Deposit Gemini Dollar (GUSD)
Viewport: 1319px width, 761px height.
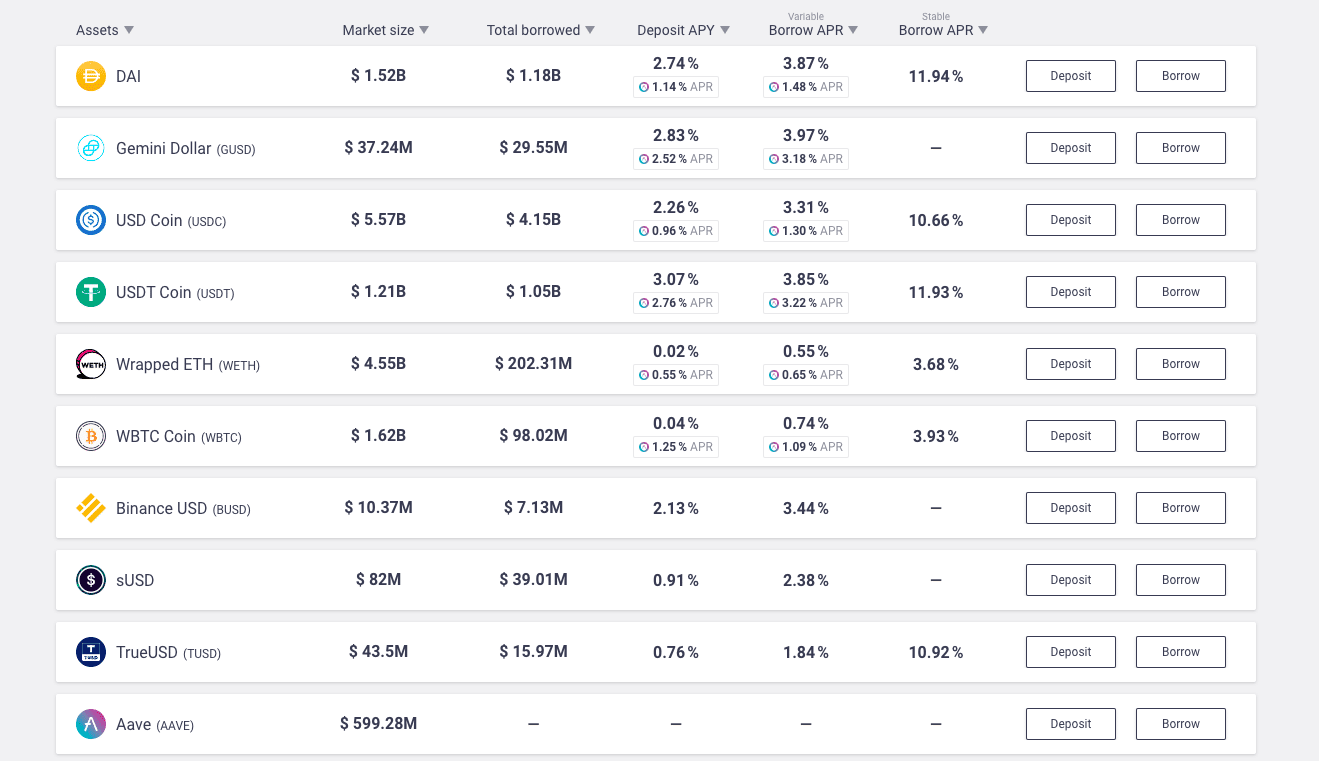[x=1071, y=148]
